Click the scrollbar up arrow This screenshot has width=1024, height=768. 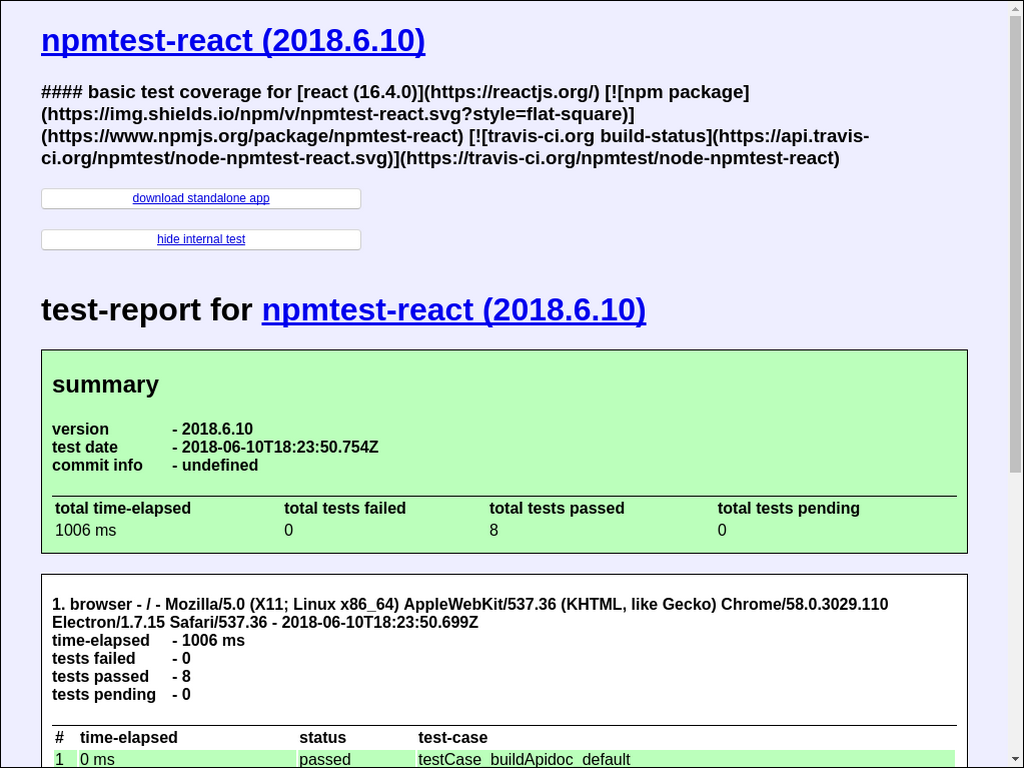pyautogui.click(x=1015, y=7)
